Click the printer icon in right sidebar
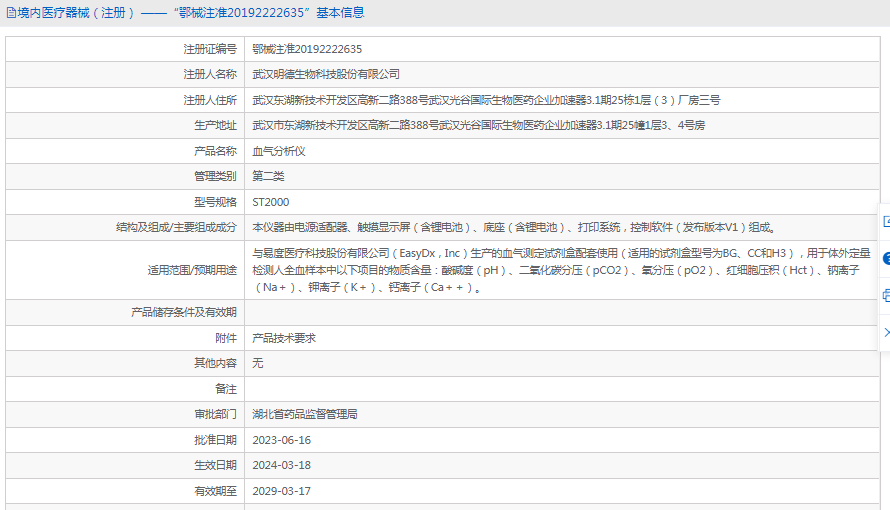Image resolution: width=890 pixels, height=510 pixels. pos(886,295)
